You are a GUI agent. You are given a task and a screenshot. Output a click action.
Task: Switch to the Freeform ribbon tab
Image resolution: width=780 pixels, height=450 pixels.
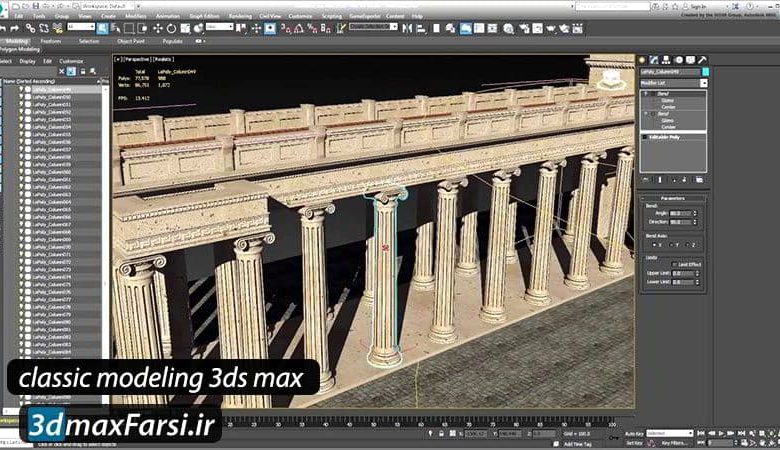coord(51,41)
